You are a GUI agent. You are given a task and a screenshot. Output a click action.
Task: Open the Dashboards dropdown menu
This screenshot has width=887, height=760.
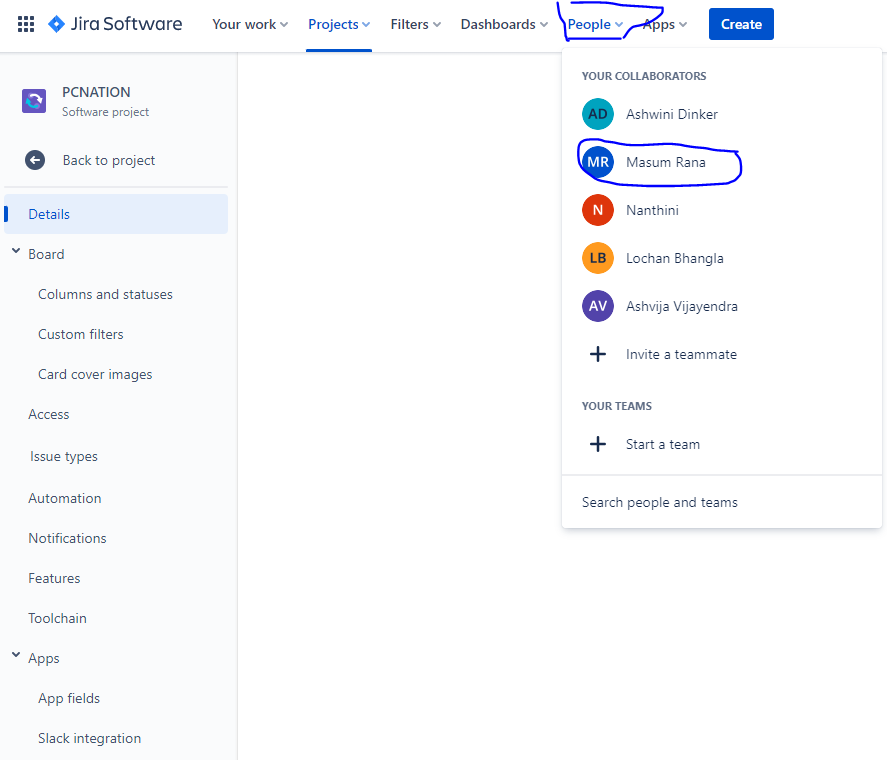[504, 24]
